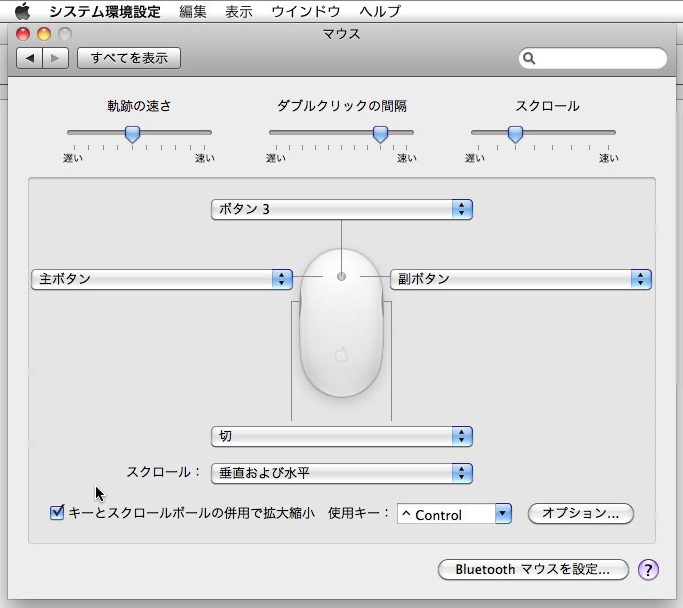Open the ウインドウ menu
The image size is (683, 608).
point(305,11)
